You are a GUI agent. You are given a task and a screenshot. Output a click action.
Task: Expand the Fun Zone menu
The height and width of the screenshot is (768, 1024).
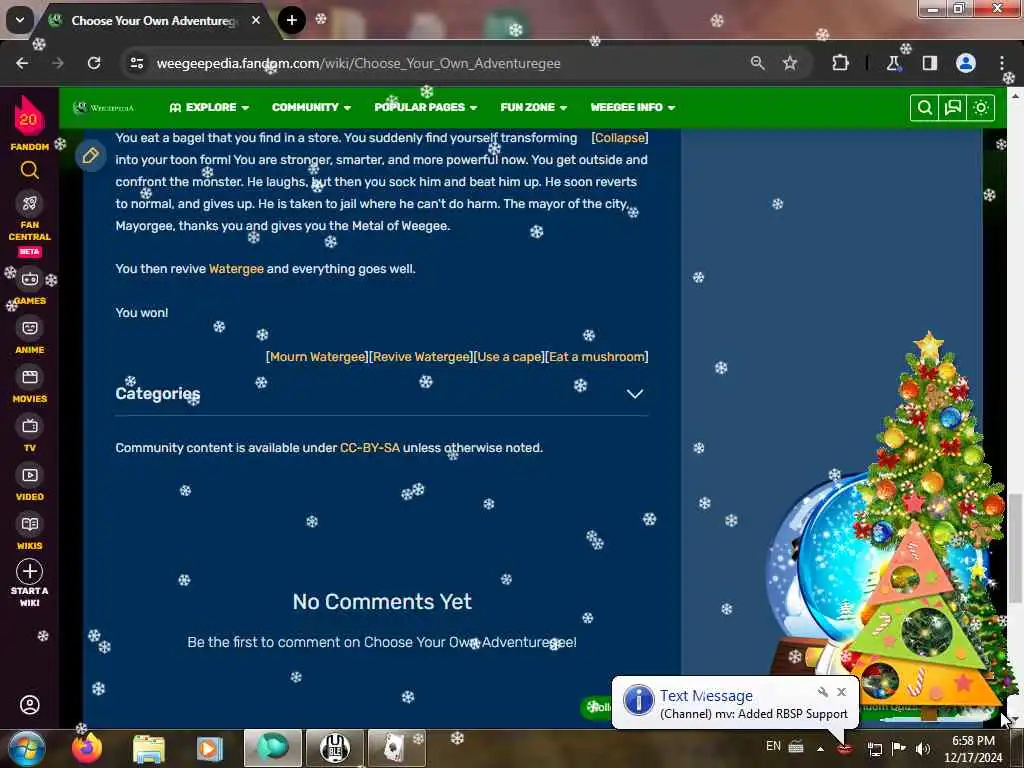(534, 107)
